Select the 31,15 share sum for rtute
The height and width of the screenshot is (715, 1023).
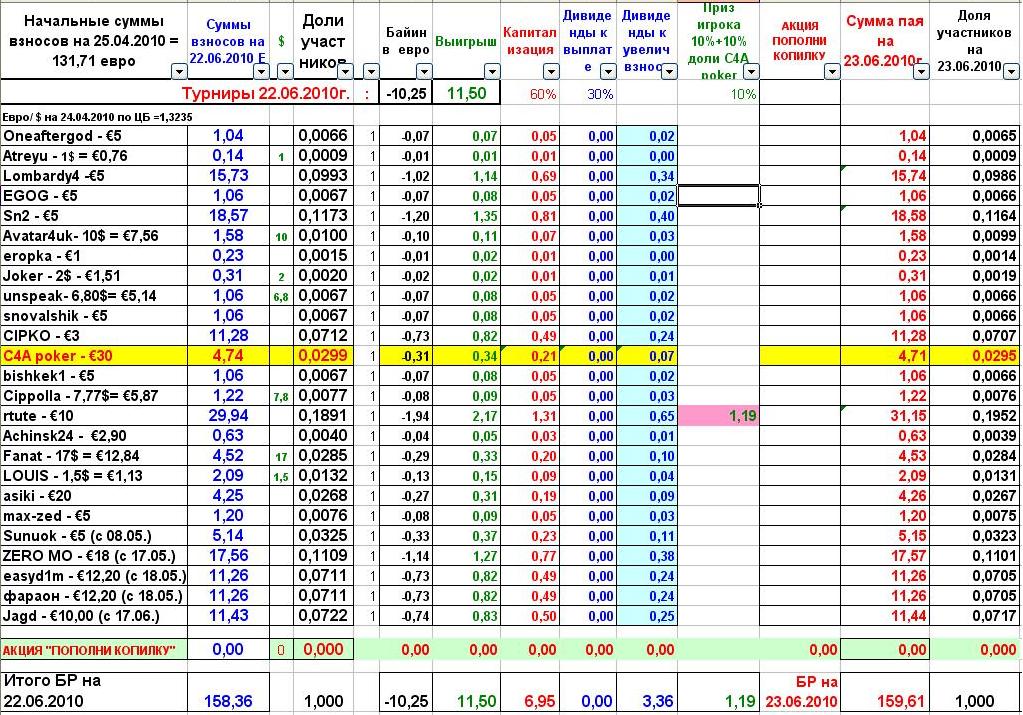point(885,416)
